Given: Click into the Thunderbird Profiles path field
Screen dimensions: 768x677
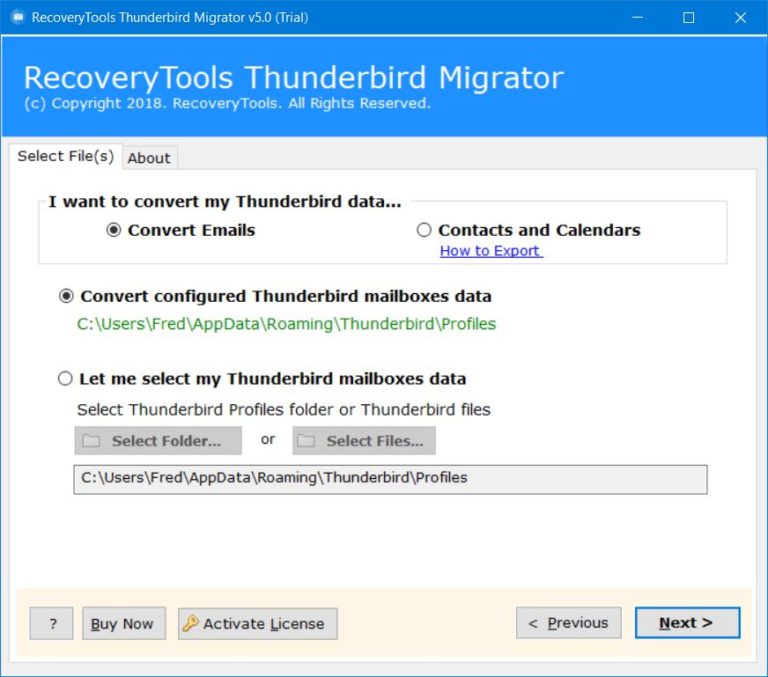Looking at the screenshot, I should (x=390, y=479).
